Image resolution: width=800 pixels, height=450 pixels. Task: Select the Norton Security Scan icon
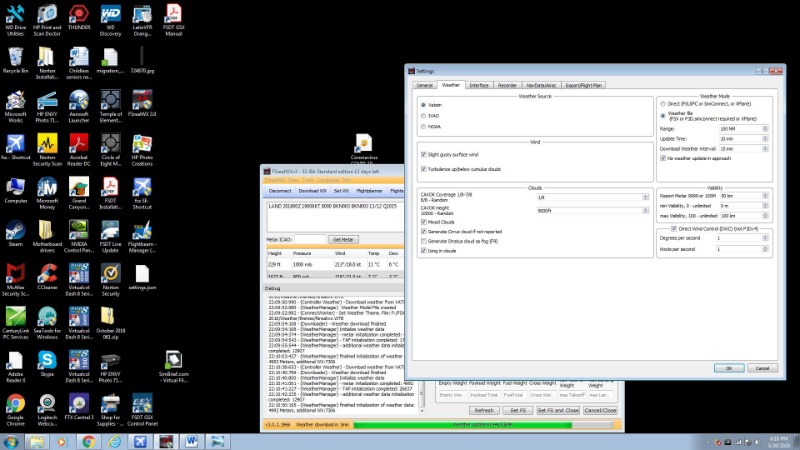[x=47, y=150]
